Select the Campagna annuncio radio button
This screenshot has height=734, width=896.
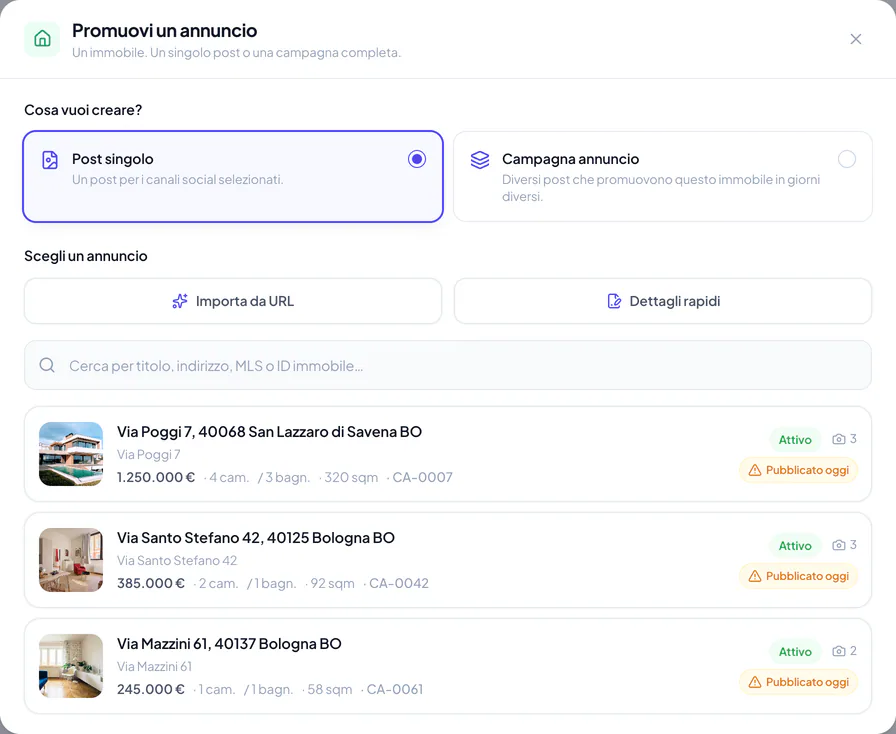tap(846, 159)
